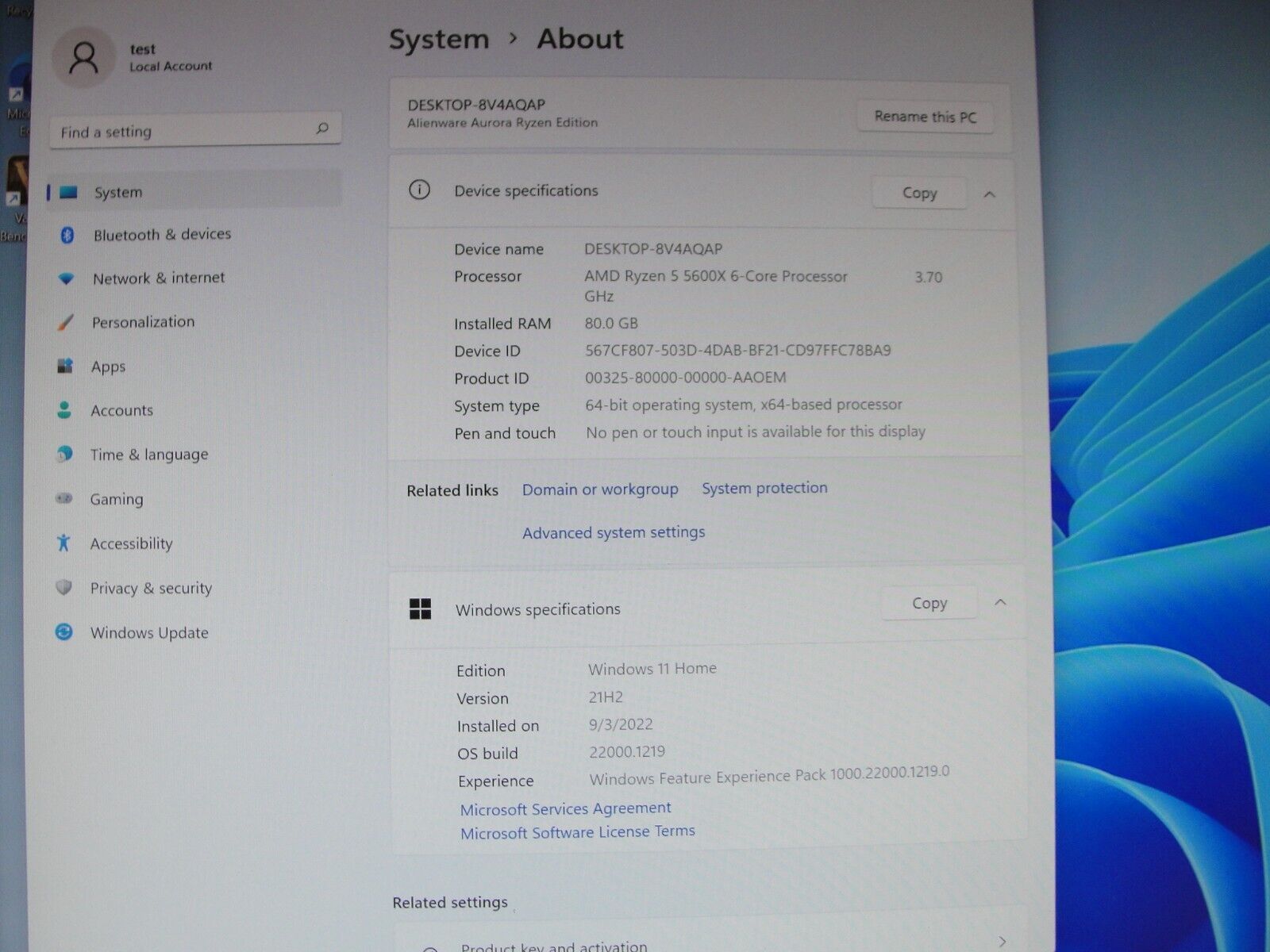Image resolution: width=1270 pixels, height=952 pixels.
Task: Click the search magnifier icon
Action: coord(322,128)
